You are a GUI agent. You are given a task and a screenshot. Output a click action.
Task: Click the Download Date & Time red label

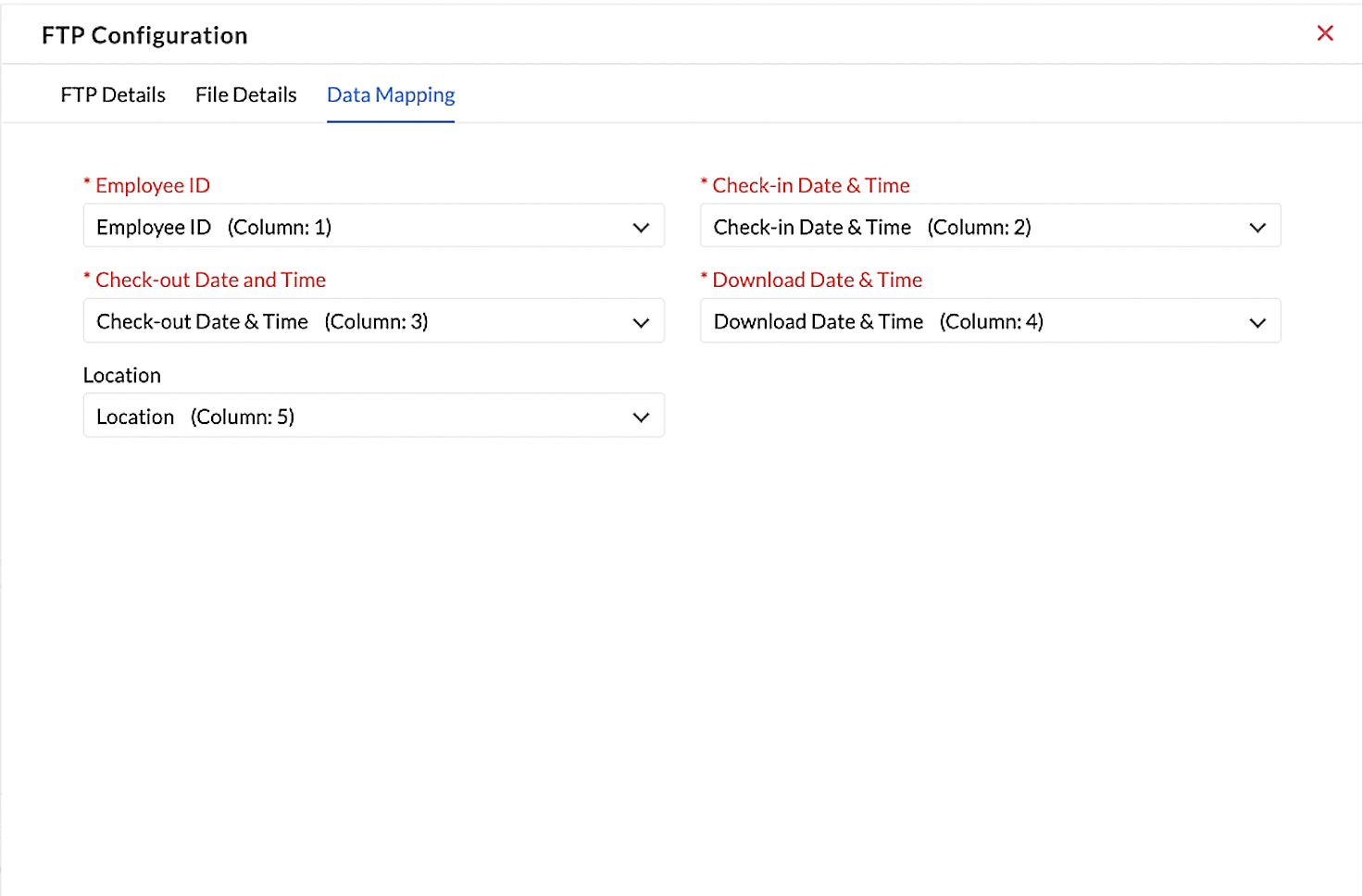(x=818, y=280)
